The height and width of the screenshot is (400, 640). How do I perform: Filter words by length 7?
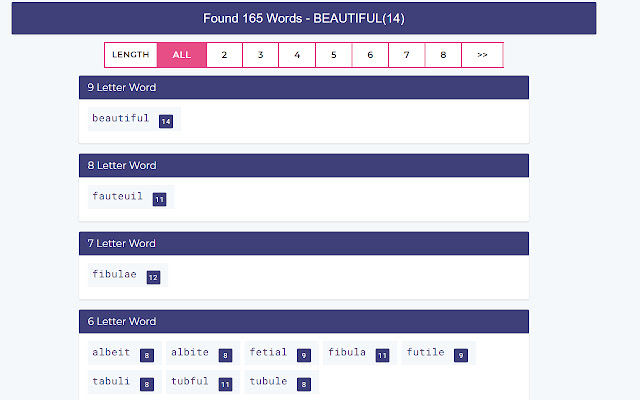click(407, 55)
